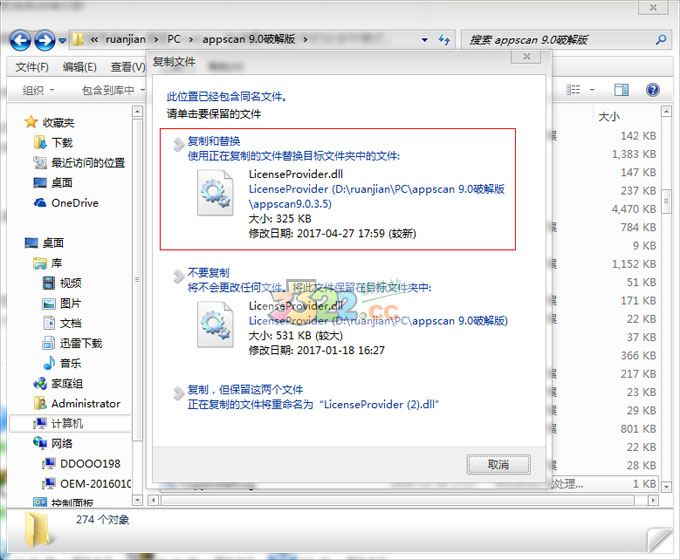Open view options dropdown arrow
Screen dimensions: 680x560
pyautogui.click(x=592, y=90)
